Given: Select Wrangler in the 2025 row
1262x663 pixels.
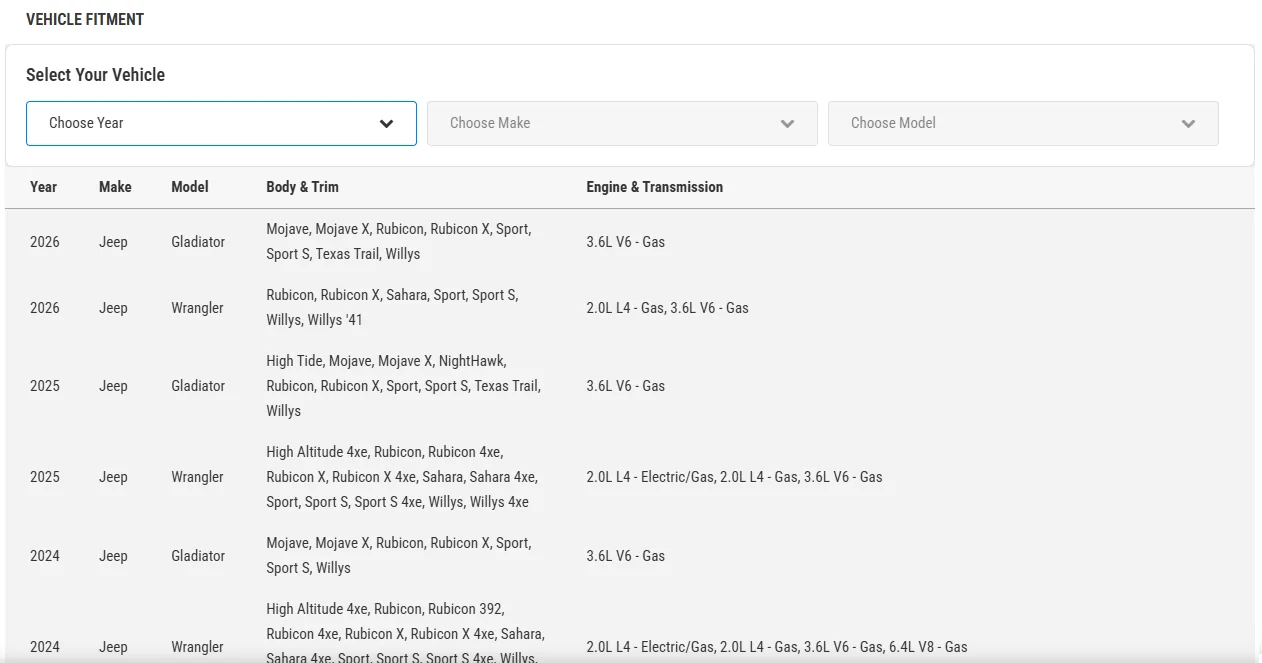Looking at the screenshot, I should click(x=197, y=477).
